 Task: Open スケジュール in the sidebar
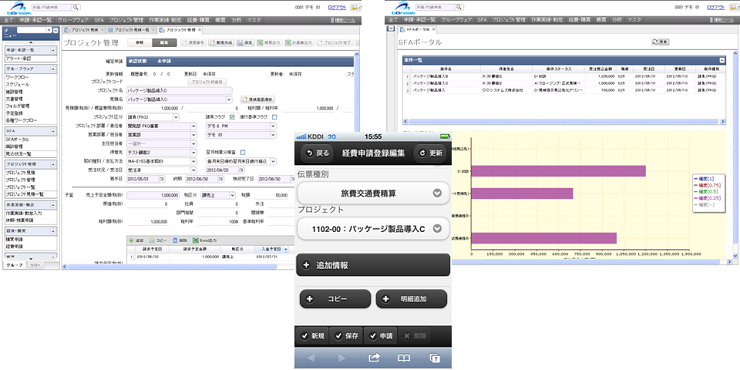coord(17,84)
